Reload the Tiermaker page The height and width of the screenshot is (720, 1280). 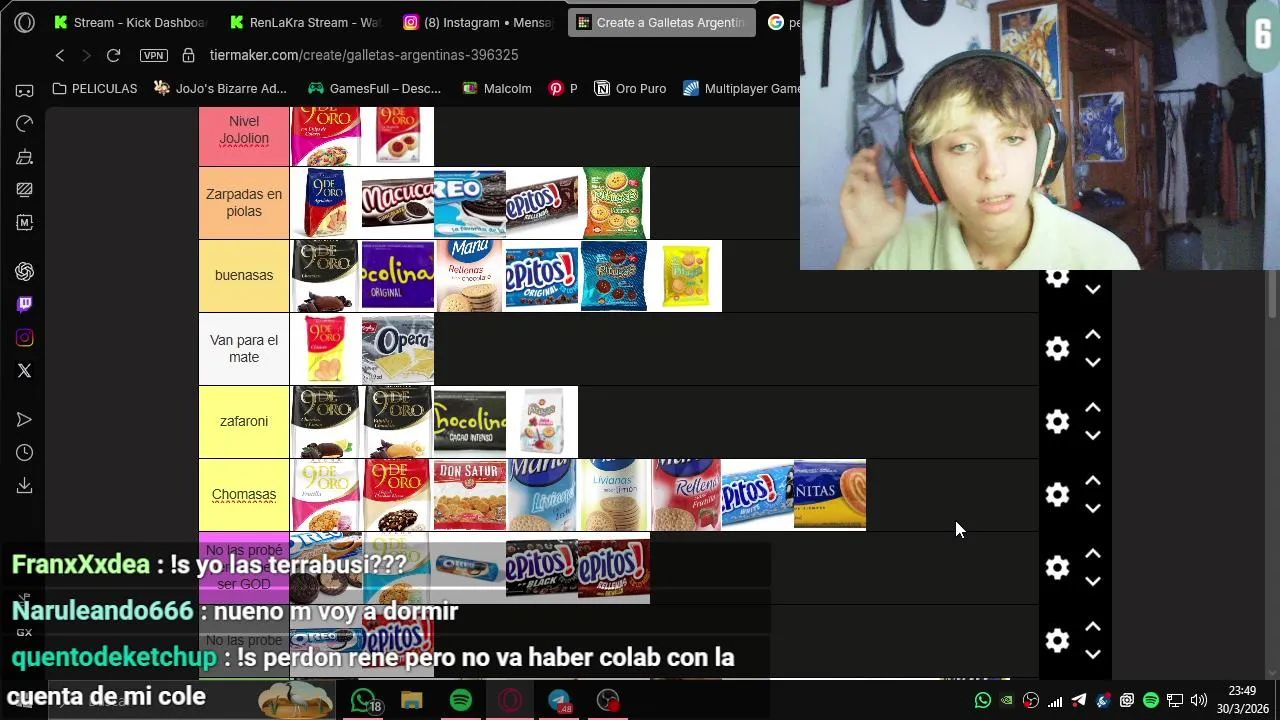[x=113, y=55]
